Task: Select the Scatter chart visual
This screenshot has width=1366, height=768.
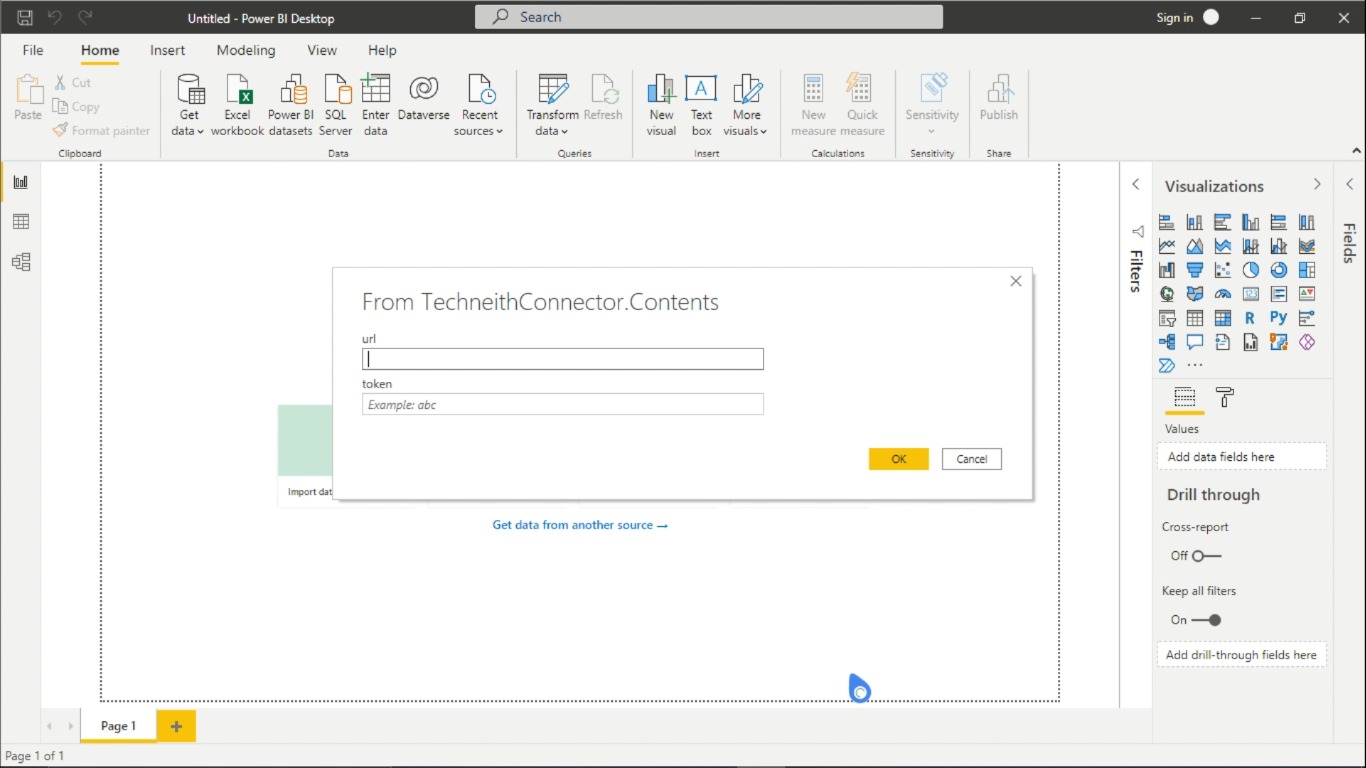Action: click(x=1223, y=270)
